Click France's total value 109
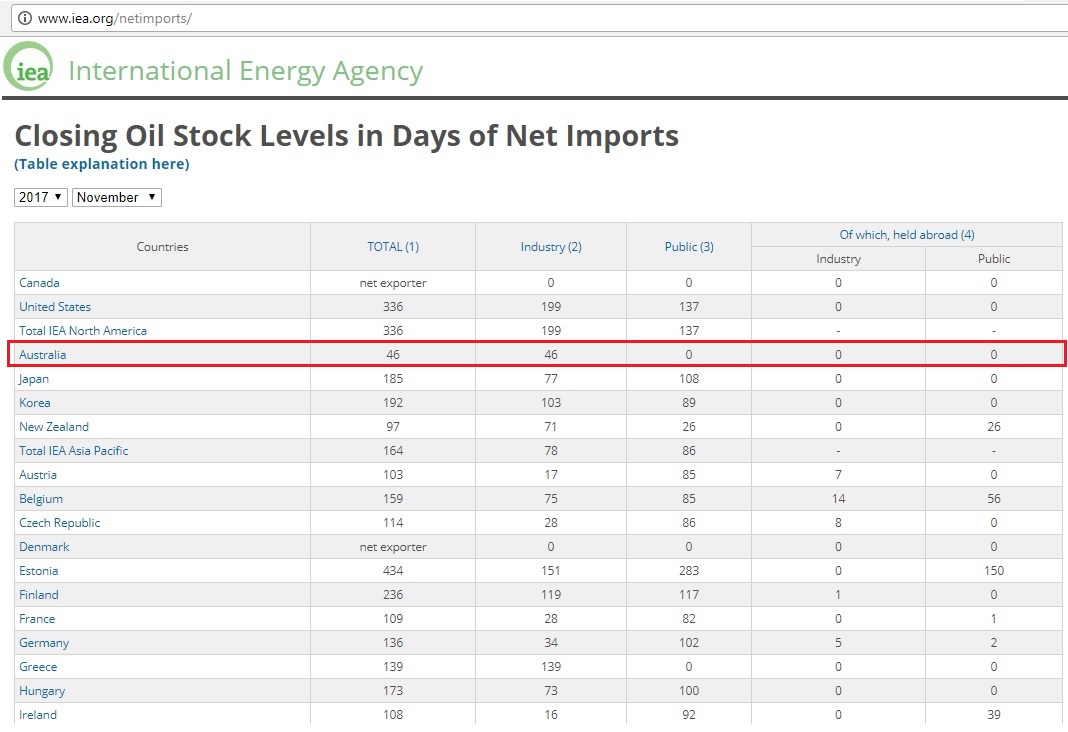This screenshot has height=732, width=1068. click(x=393, y=619)
